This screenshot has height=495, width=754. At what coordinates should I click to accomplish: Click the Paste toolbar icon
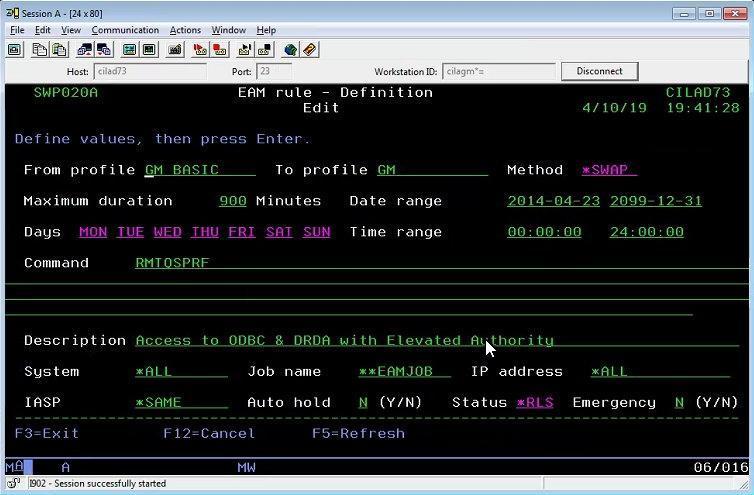[x=58, y=49]
